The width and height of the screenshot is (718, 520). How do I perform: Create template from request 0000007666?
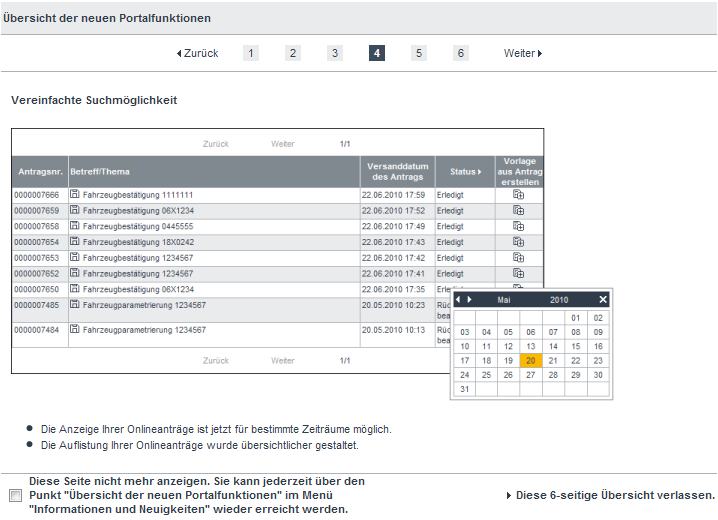tap(518, 195)
